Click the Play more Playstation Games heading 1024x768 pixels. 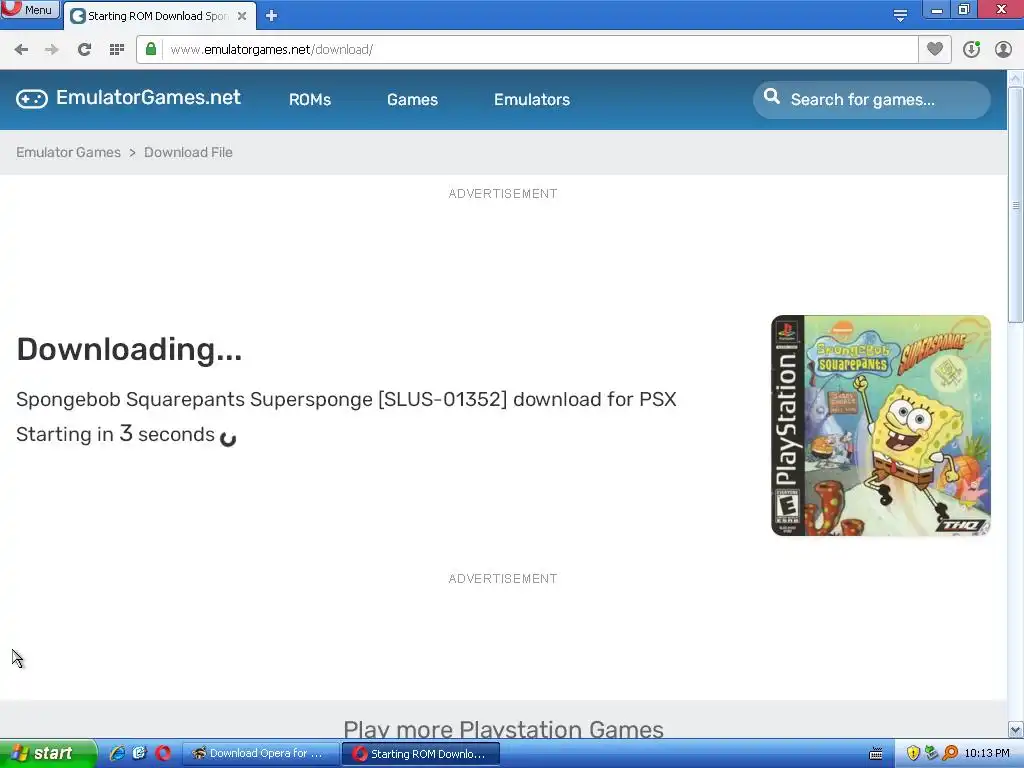coord(504,729)
